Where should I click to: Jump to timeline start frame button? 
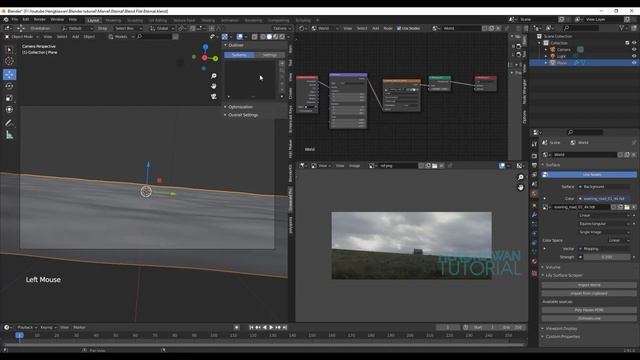[251, 327]
